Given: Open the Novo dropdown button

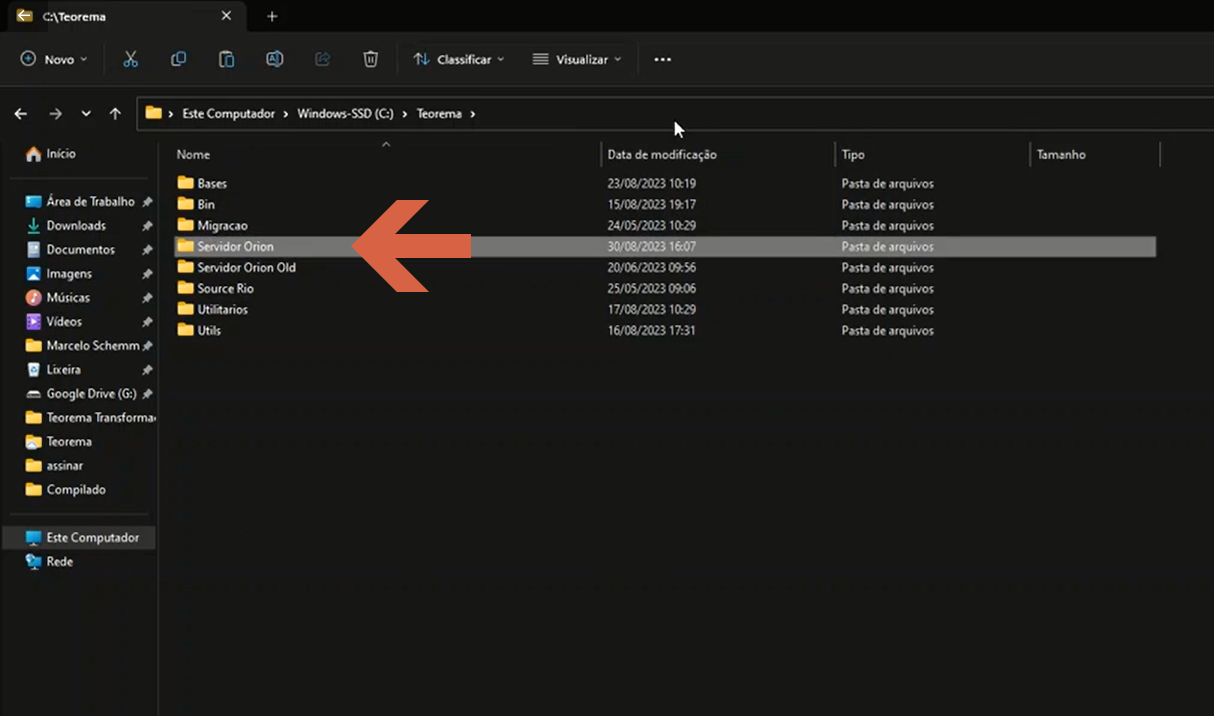Looking at the screenshot, I should pyautogui.click(x=54, y=59).
